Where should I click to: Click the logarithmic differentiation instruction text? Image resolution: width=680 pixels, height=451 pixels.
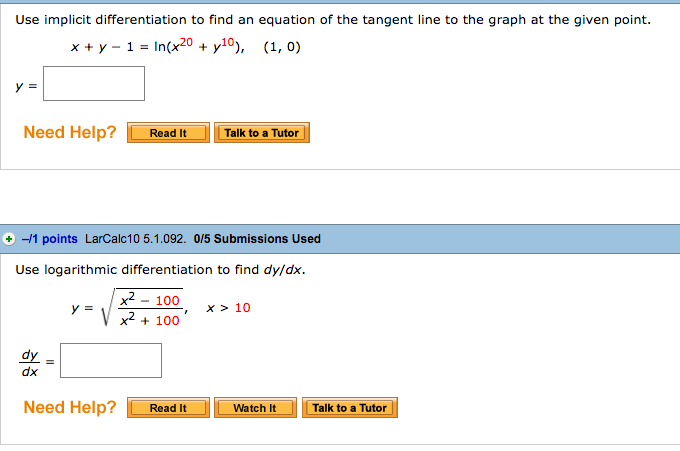pyautogui.click(x=160, y=270)
